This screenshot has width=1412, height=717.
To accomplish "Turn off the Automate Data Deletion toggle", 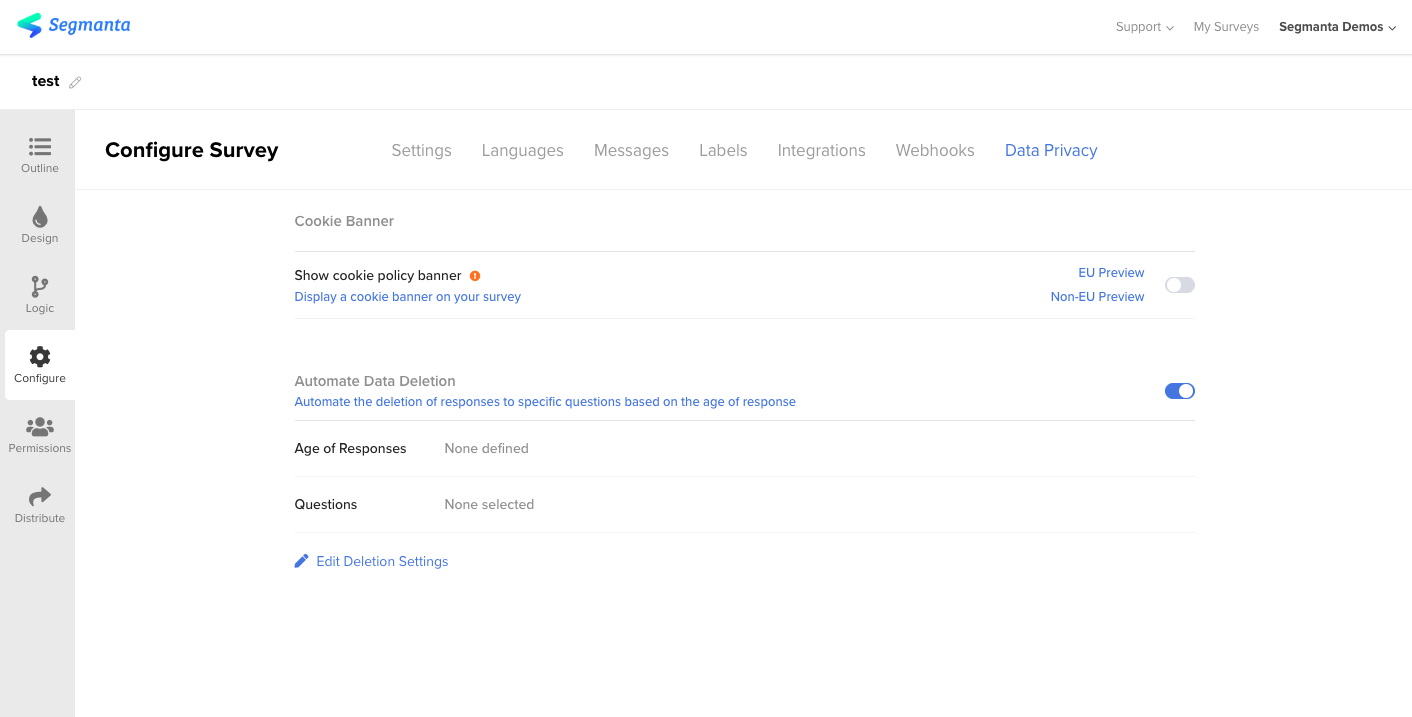I will (x=1180, y=391).
